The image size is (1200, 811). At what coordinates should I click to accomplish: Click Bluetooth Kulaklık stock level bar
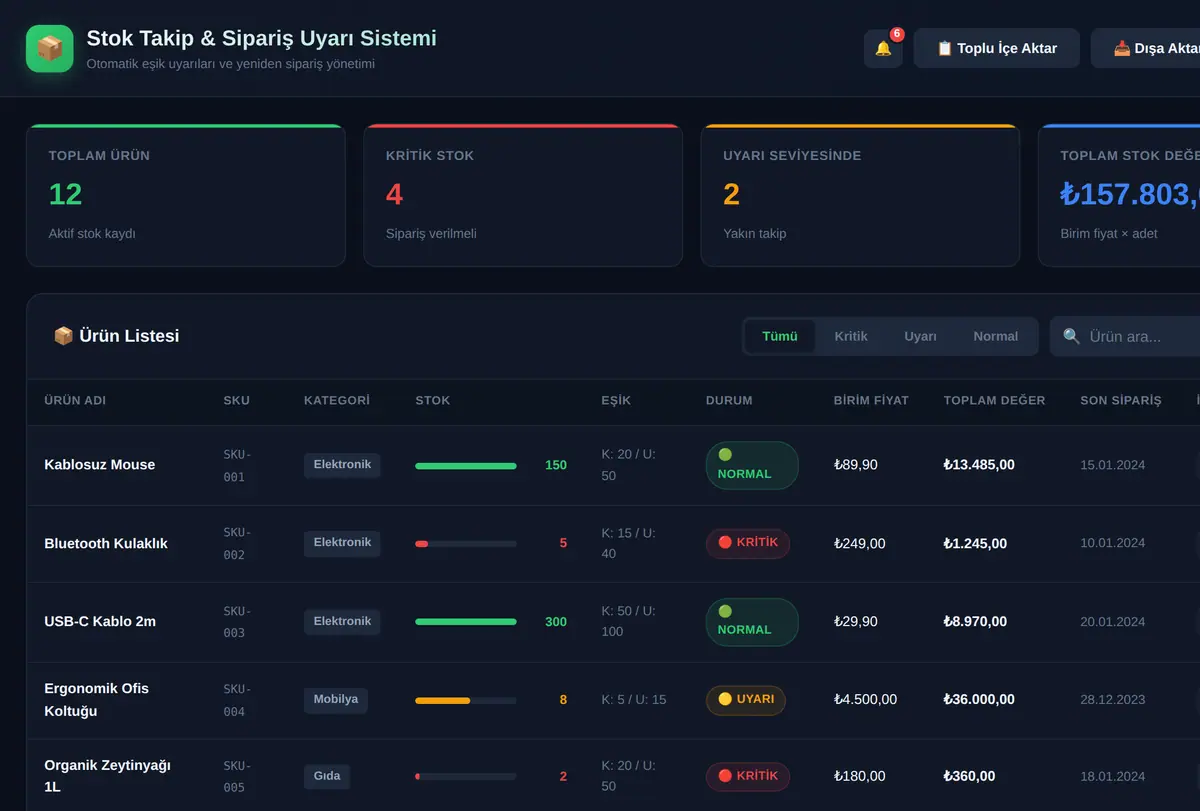click(x=466, y=544)
